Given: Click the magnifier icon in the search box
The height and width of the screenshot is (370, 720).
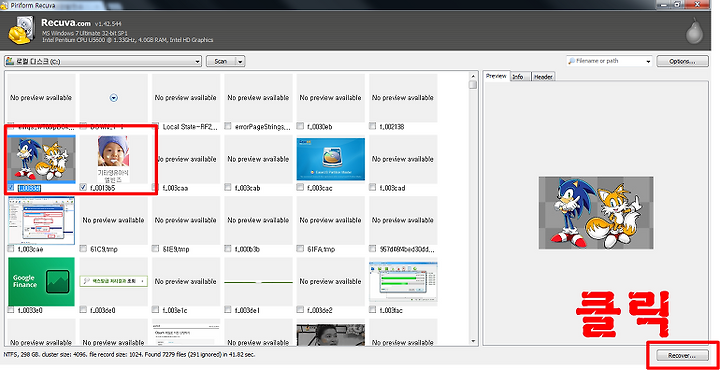Looking at the screenshot, I should pos(571,61).
